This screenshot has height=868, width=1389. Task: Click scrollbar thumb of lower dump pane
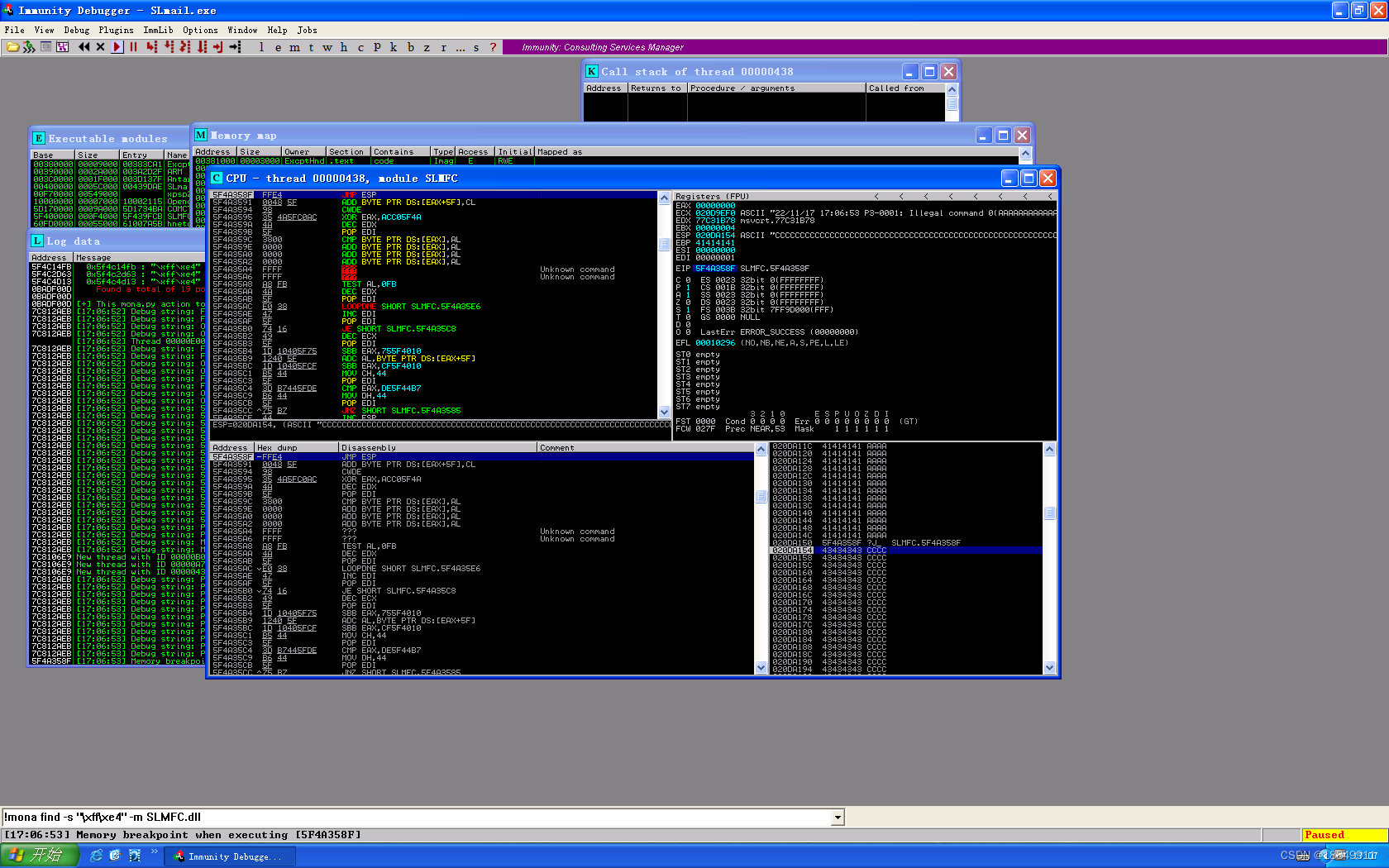[761, 497]
